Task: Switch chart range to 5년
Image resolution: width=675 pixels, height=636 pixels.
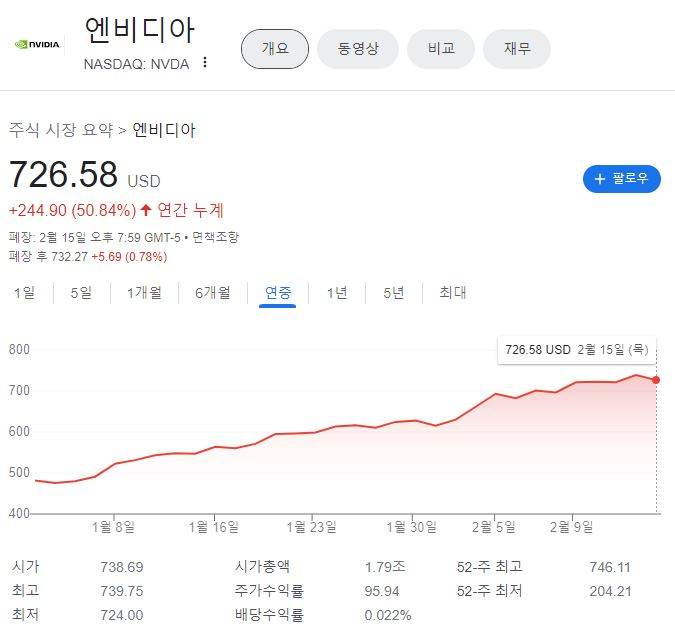Action: pos(394,293)
